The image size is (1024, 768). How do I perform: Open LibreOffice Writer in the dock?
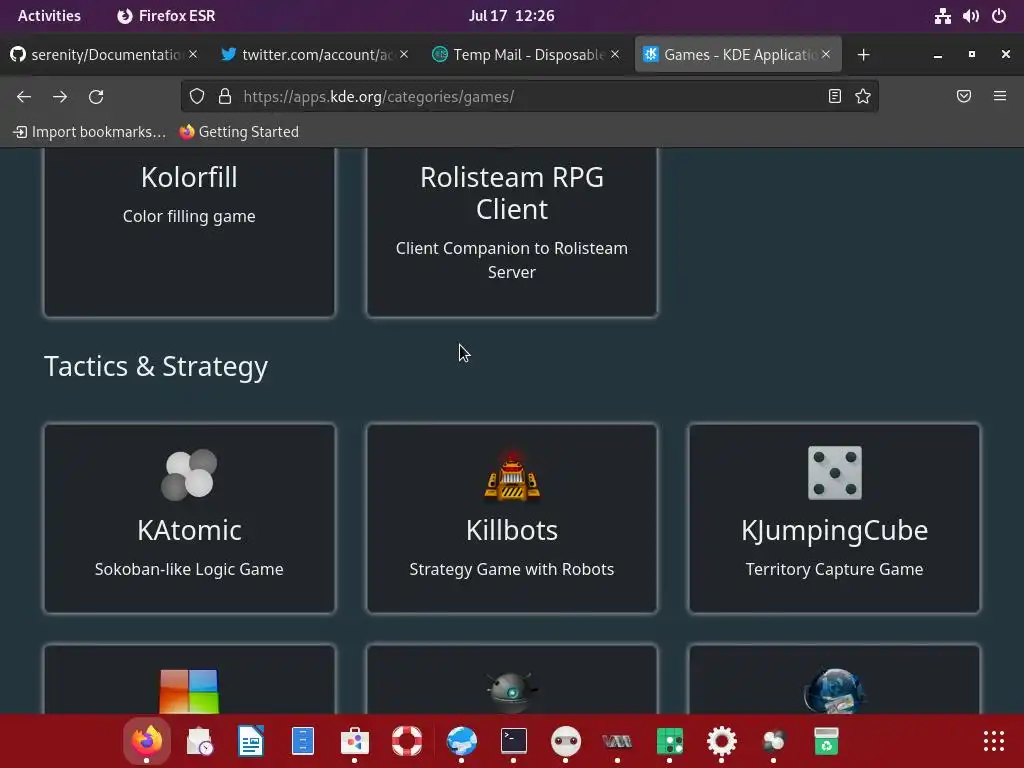(251, 741)
